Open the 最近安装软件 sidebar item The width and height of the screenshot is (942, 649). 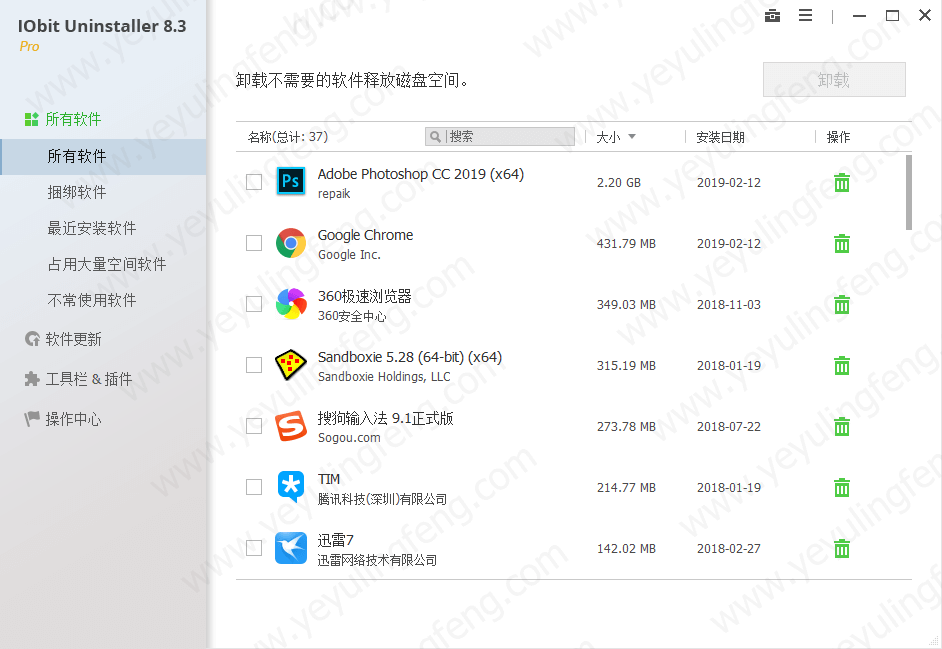pyautogui.click(x=92, y=228)
